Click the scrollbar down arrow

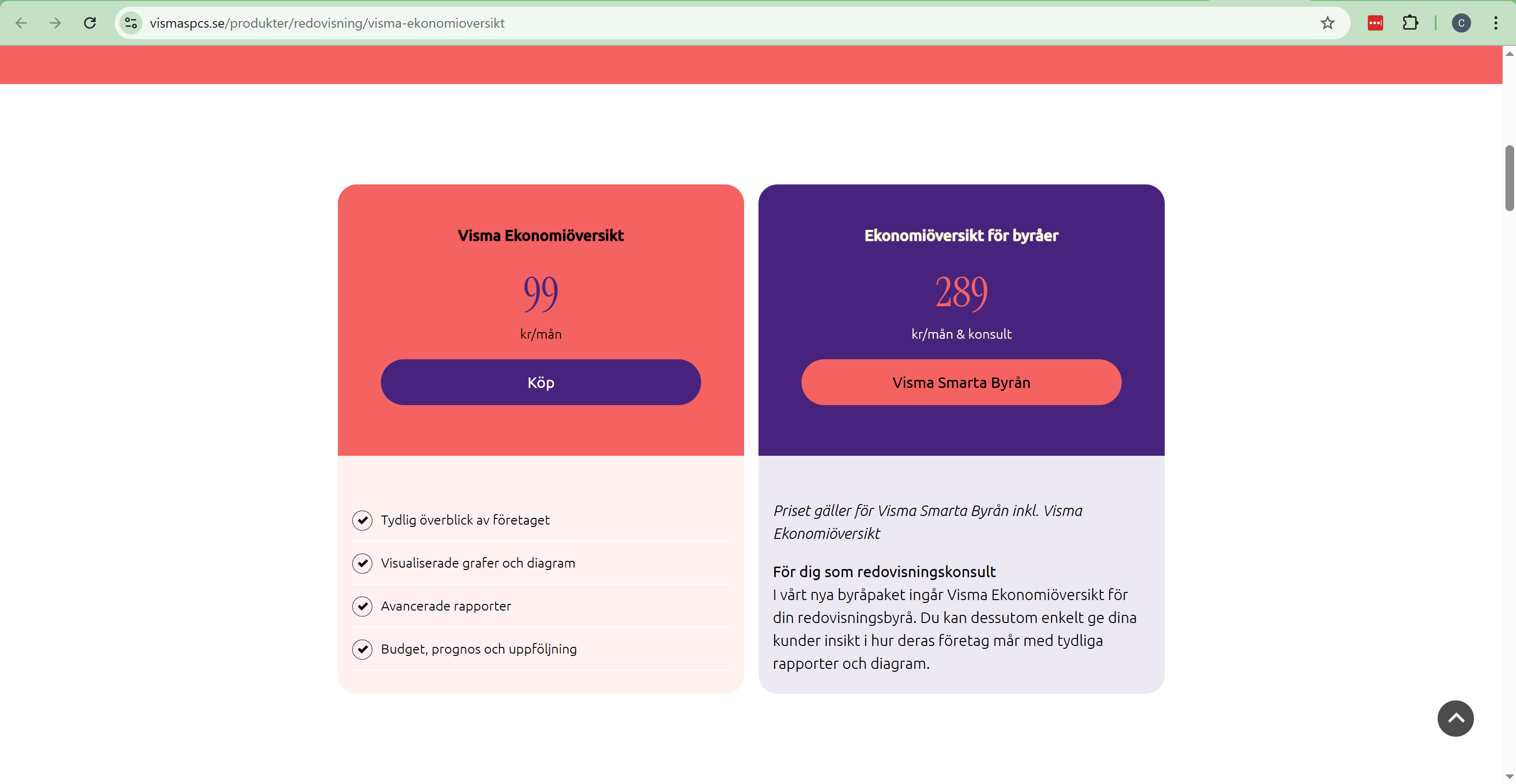click(x=1509, y=777)
